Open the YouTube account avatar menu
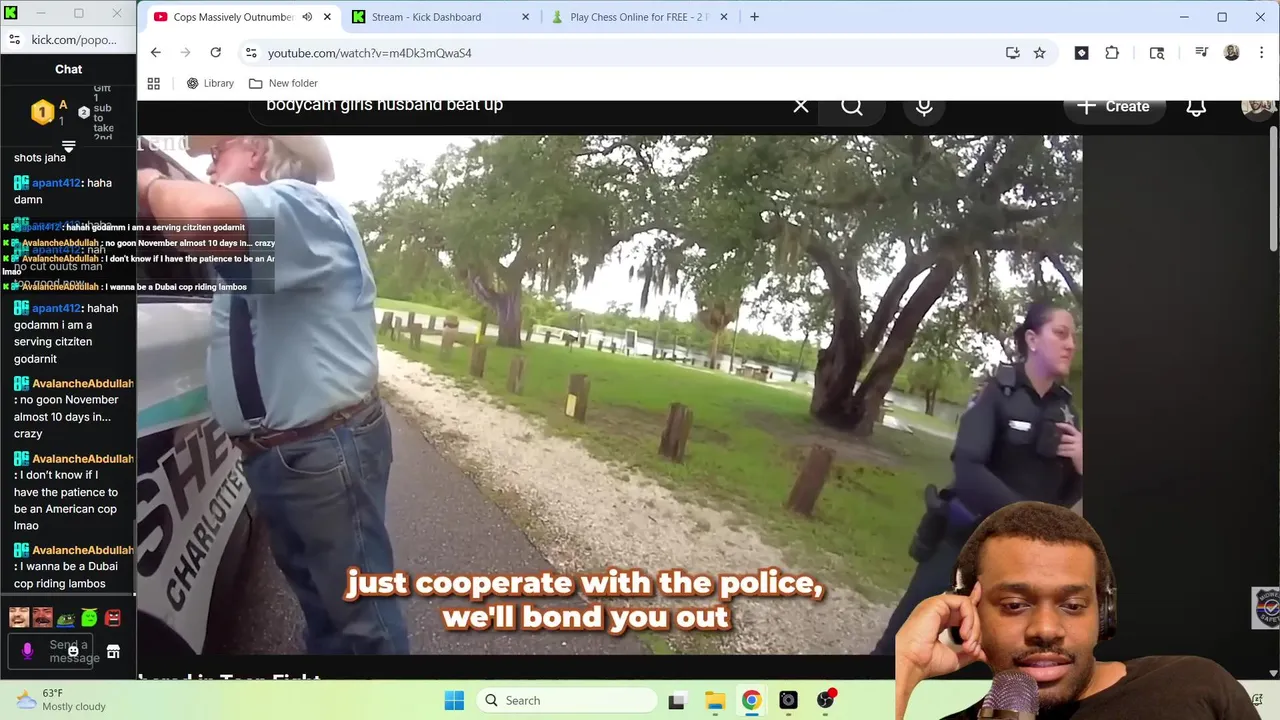 [x=1258, y=106]
